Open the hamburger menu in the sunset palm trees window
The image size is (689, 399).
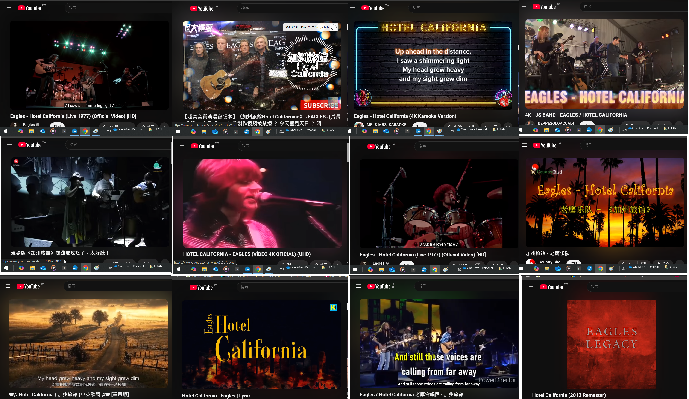coord(524,145)
